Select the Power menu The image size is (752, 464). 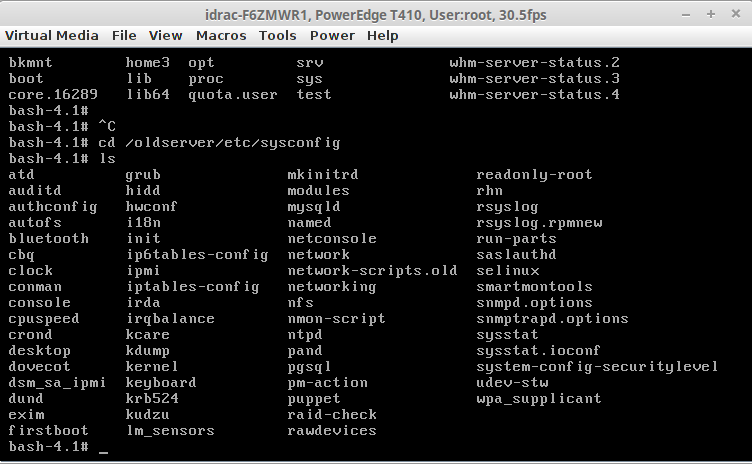tap(332, 35)
